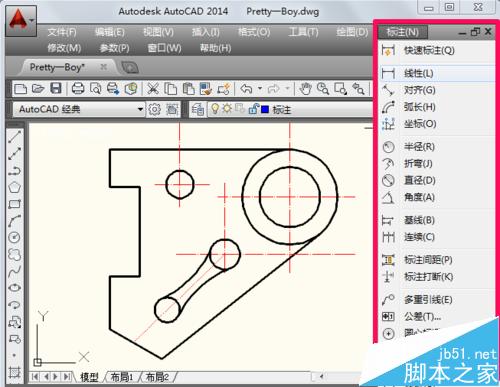Select the Rectangle draw tool
This screenshot has width=500, height=387.
tap(14, 204)
